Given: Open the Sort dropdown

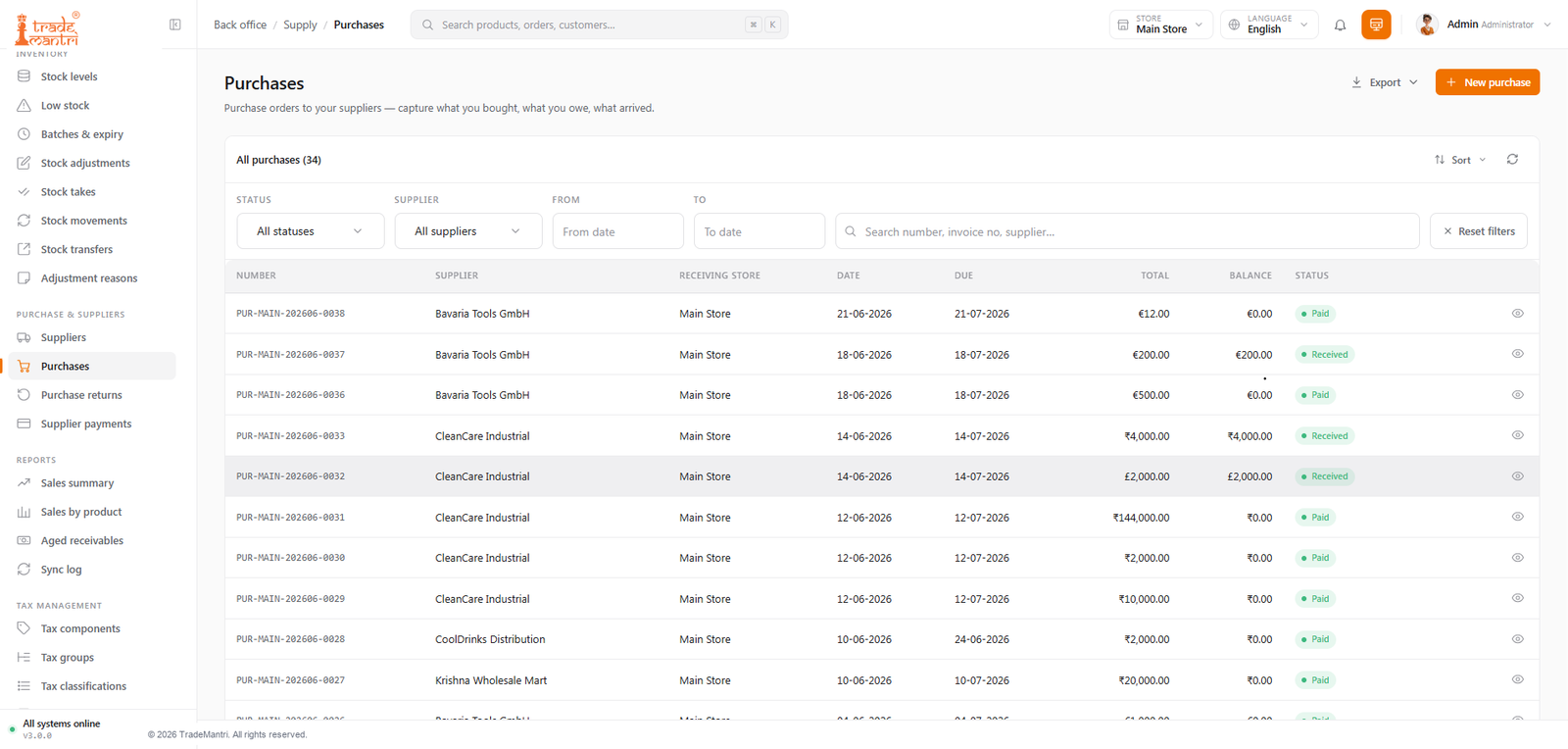Looking at the screenshot, I should (1460, 160).
